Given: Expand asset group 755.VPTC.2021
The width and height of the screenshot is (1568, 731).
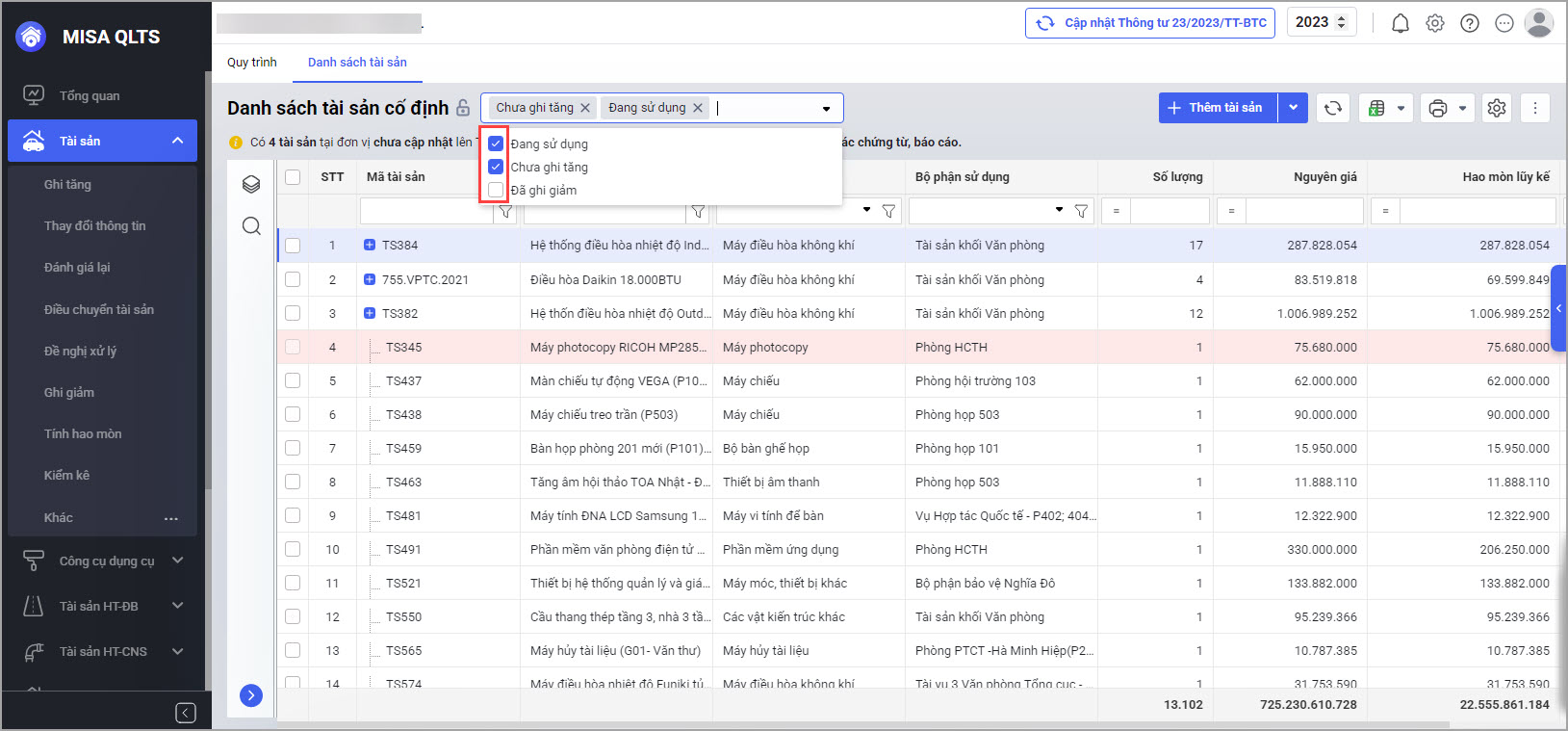Looking at the screenshot, I should (370, 279).
